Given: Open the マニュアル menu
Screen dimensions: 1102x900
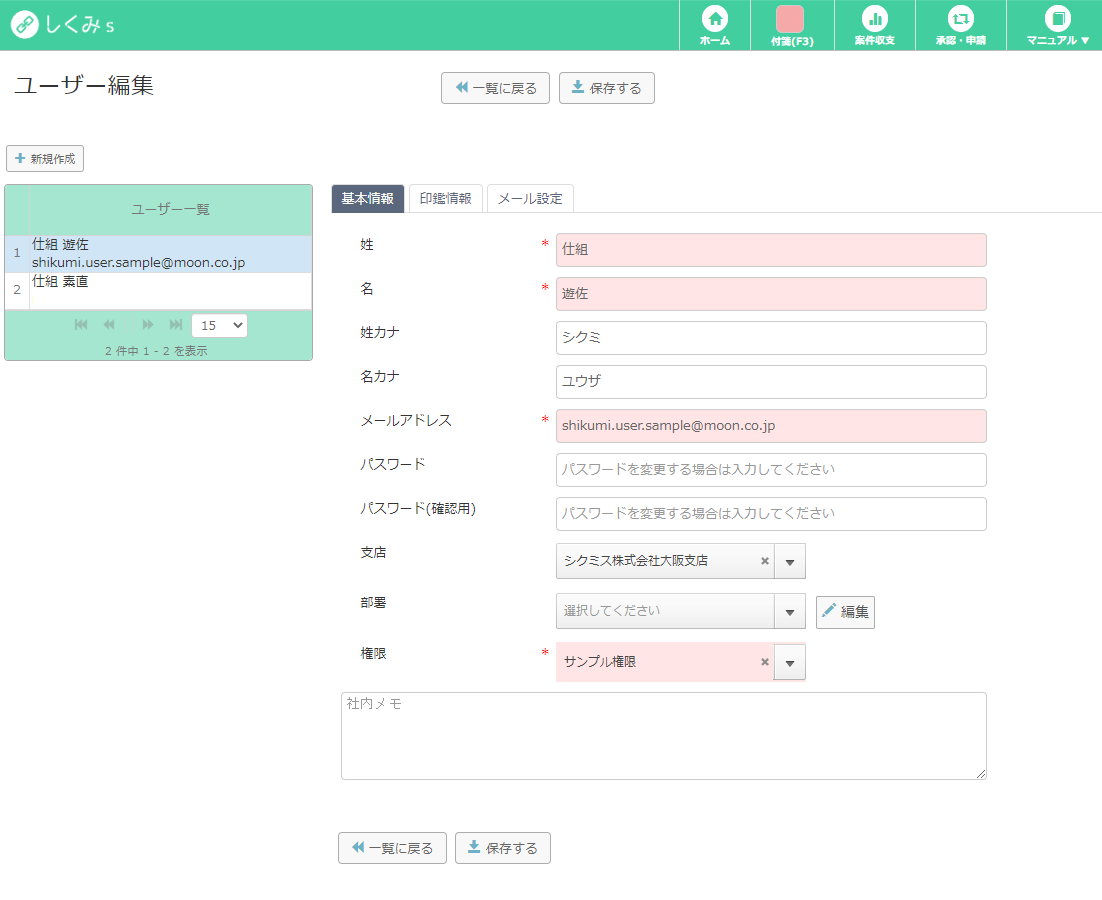Looking at the screenshot, I should [x=1057, y=25].
